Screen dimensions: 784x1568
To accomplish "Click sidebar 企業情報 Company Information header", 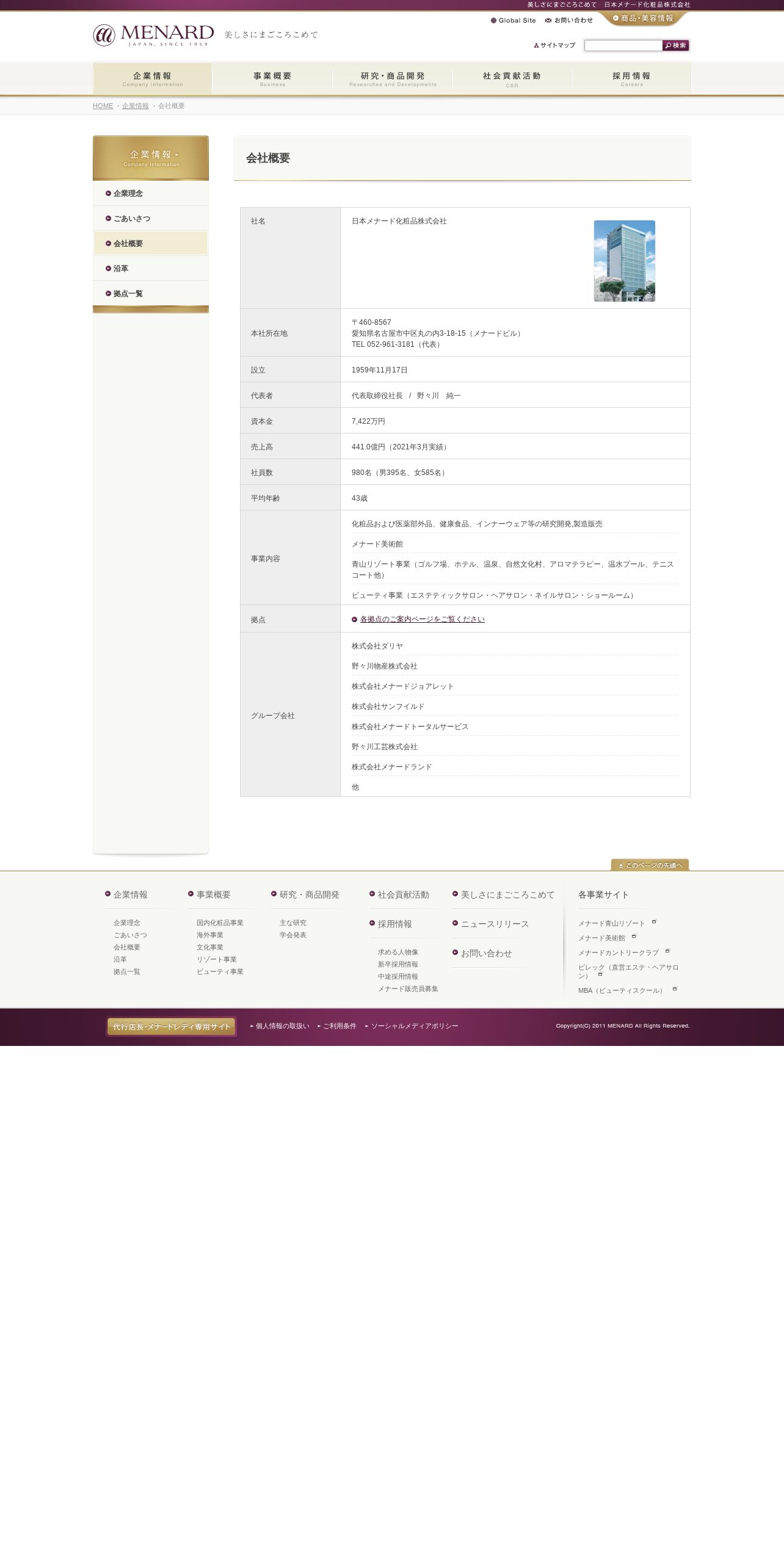I will click(x=151, y=158).
